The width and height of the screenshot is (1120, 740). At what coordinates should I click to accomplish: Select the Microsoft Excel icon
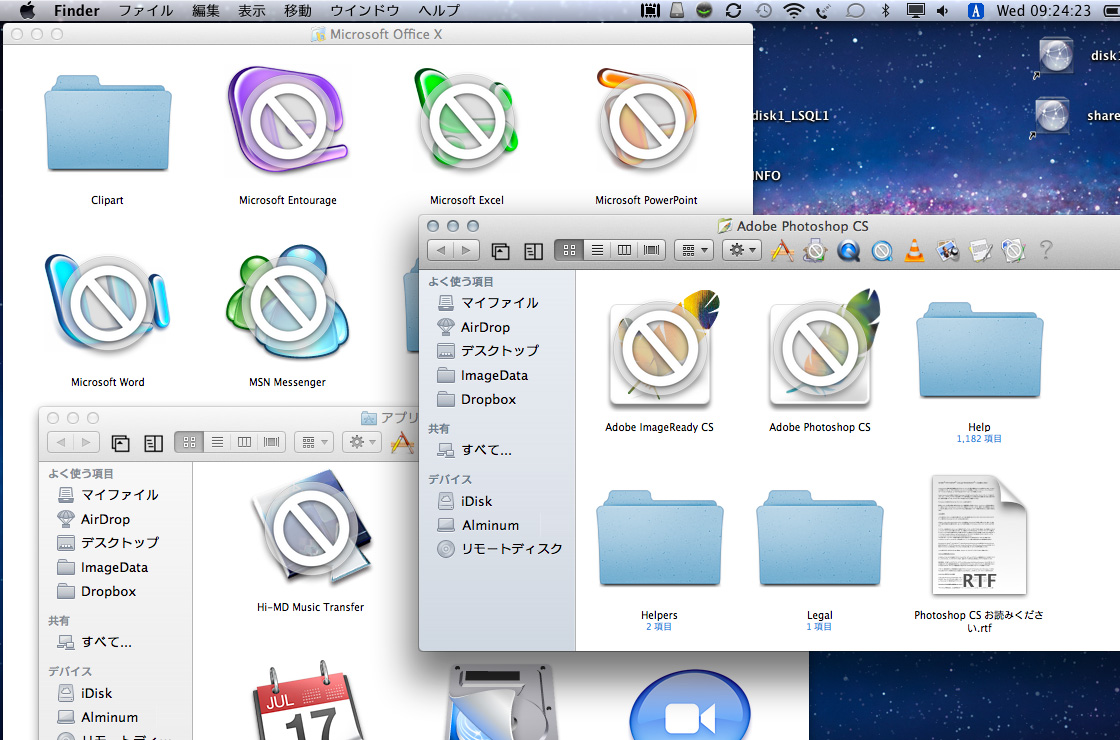click(467, 120)
